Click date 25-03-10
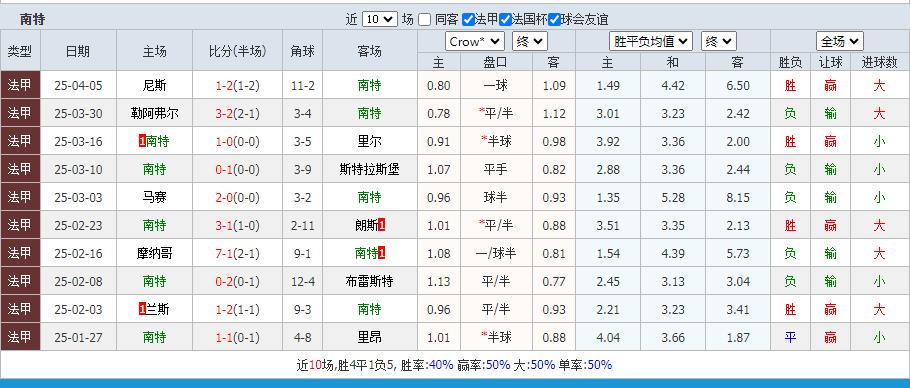The image size is (910, 388). 78,169
